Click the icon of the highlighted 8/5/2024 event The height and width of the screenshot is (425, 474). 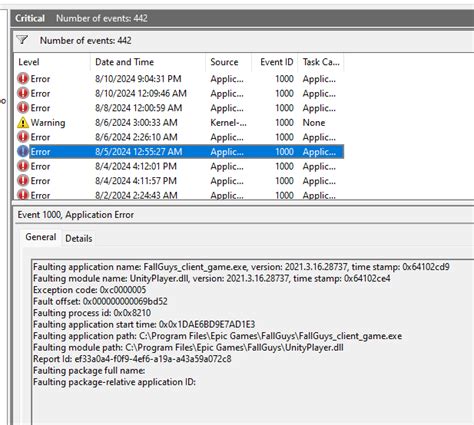[23, 152]
